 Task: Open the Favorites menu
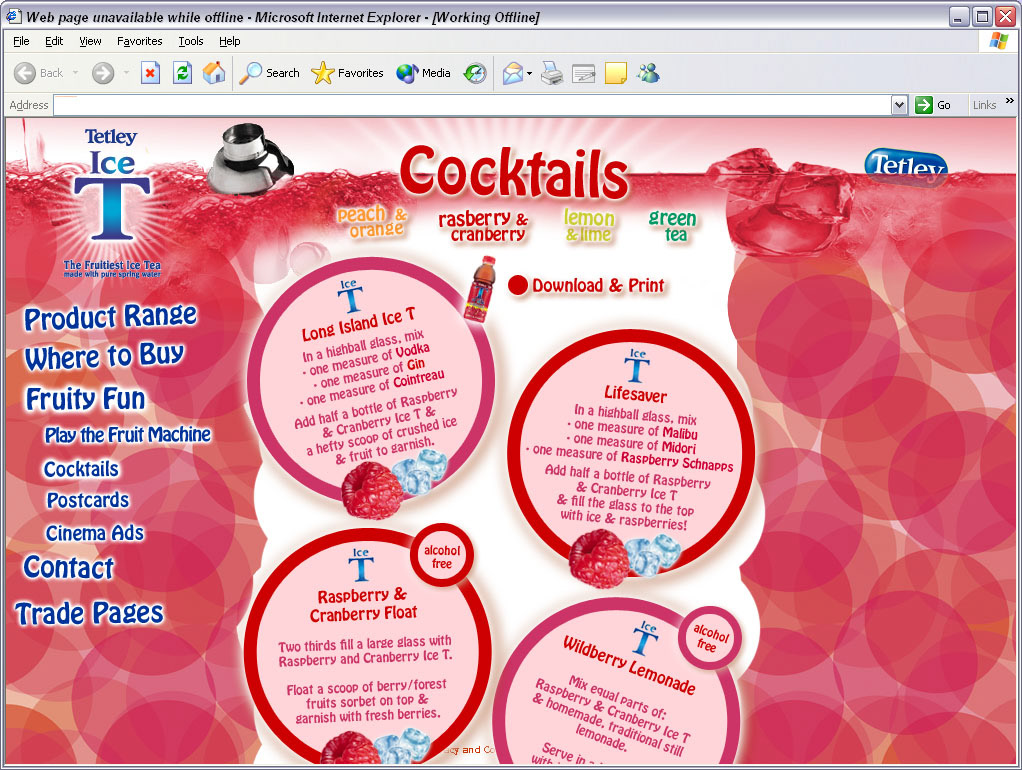click(139, 41)
